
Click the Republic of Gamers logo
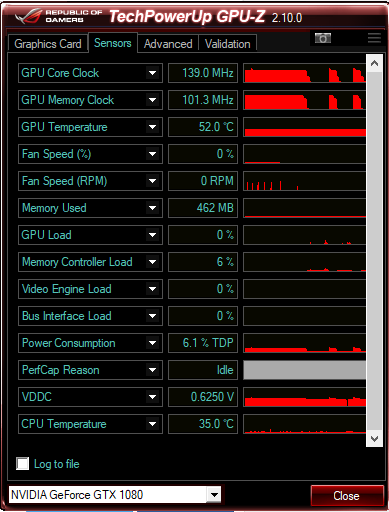[x=58, y=16]
